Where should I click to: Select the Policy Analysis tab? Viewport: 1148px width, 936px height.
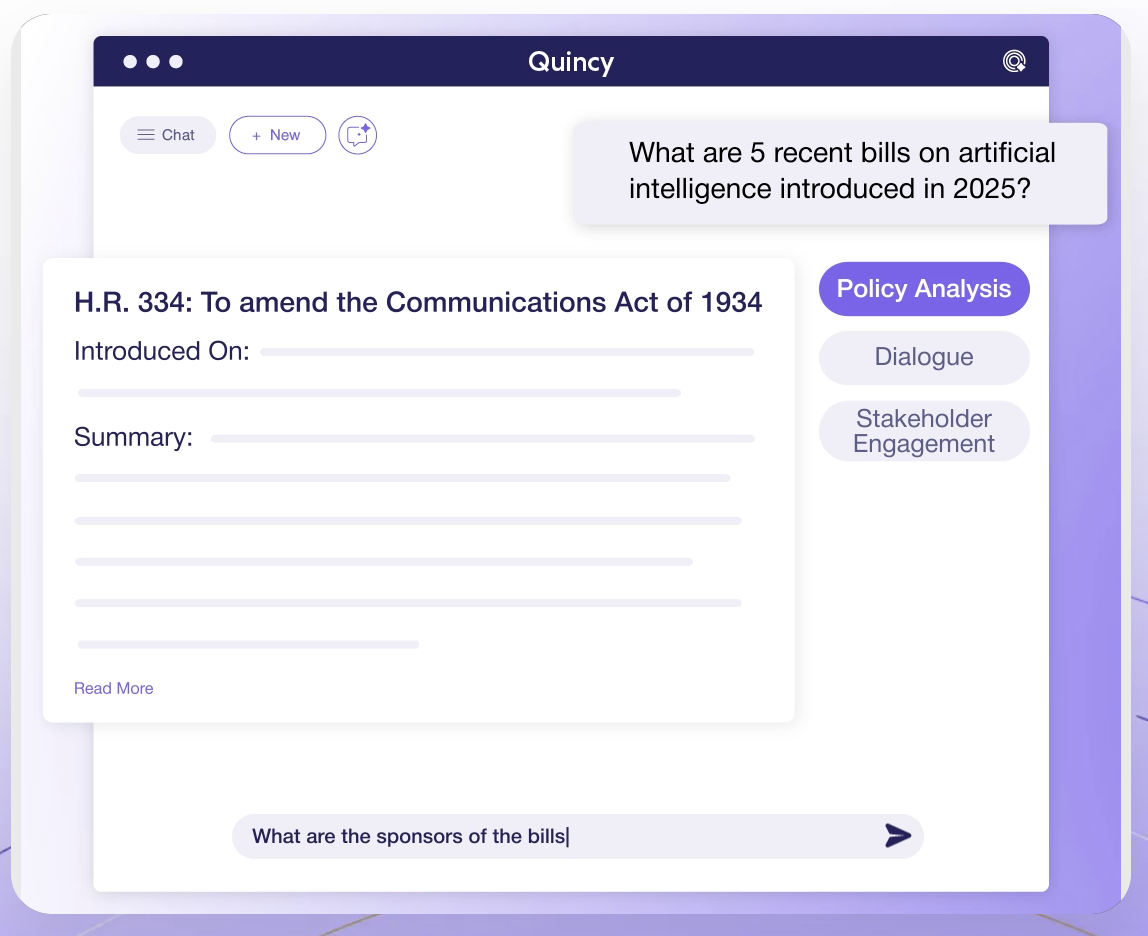click(x=924, y=289)
